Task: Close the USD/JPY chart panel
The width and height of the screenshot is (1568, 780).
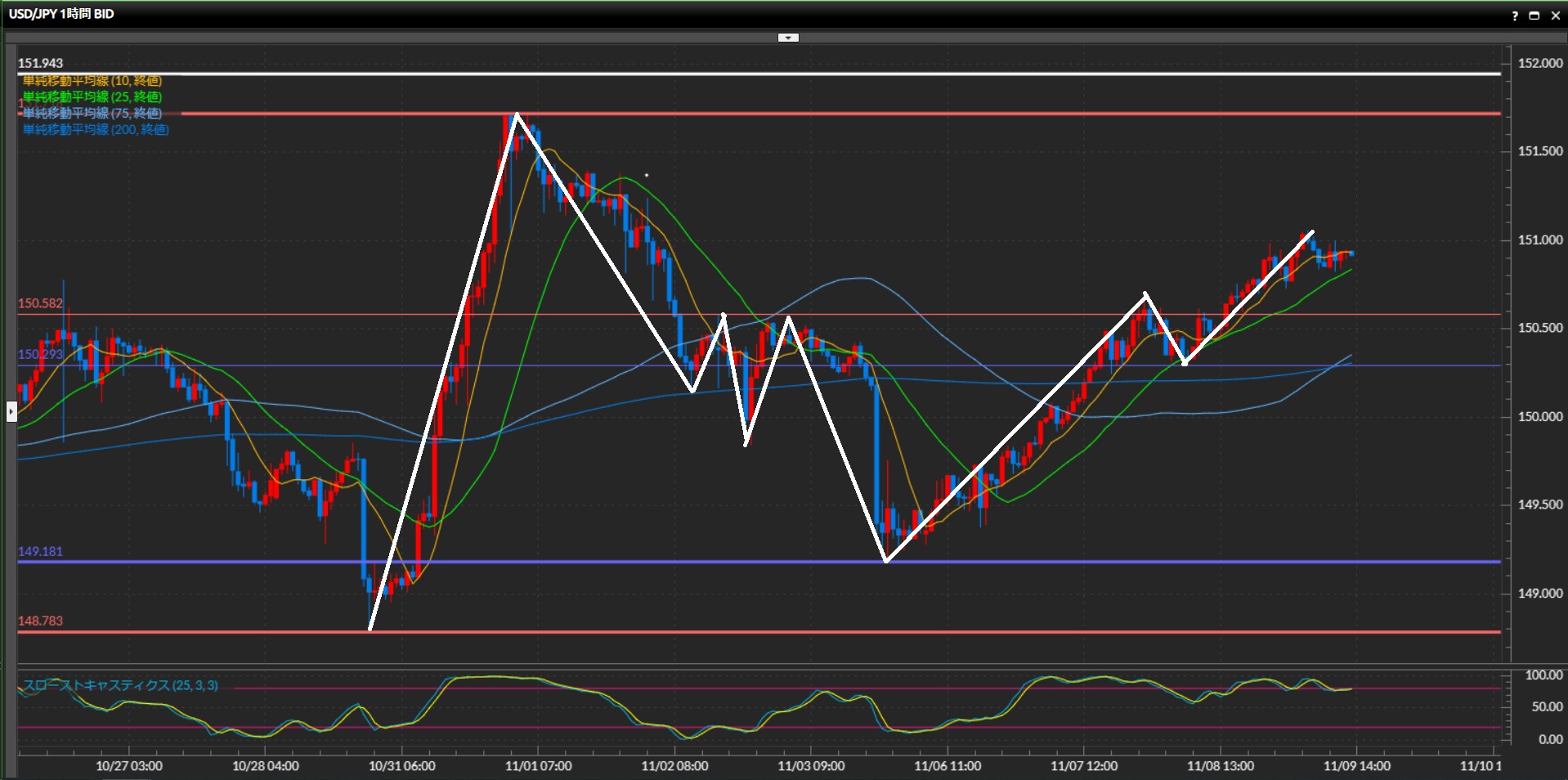Action: click(x=1555, y=16)
